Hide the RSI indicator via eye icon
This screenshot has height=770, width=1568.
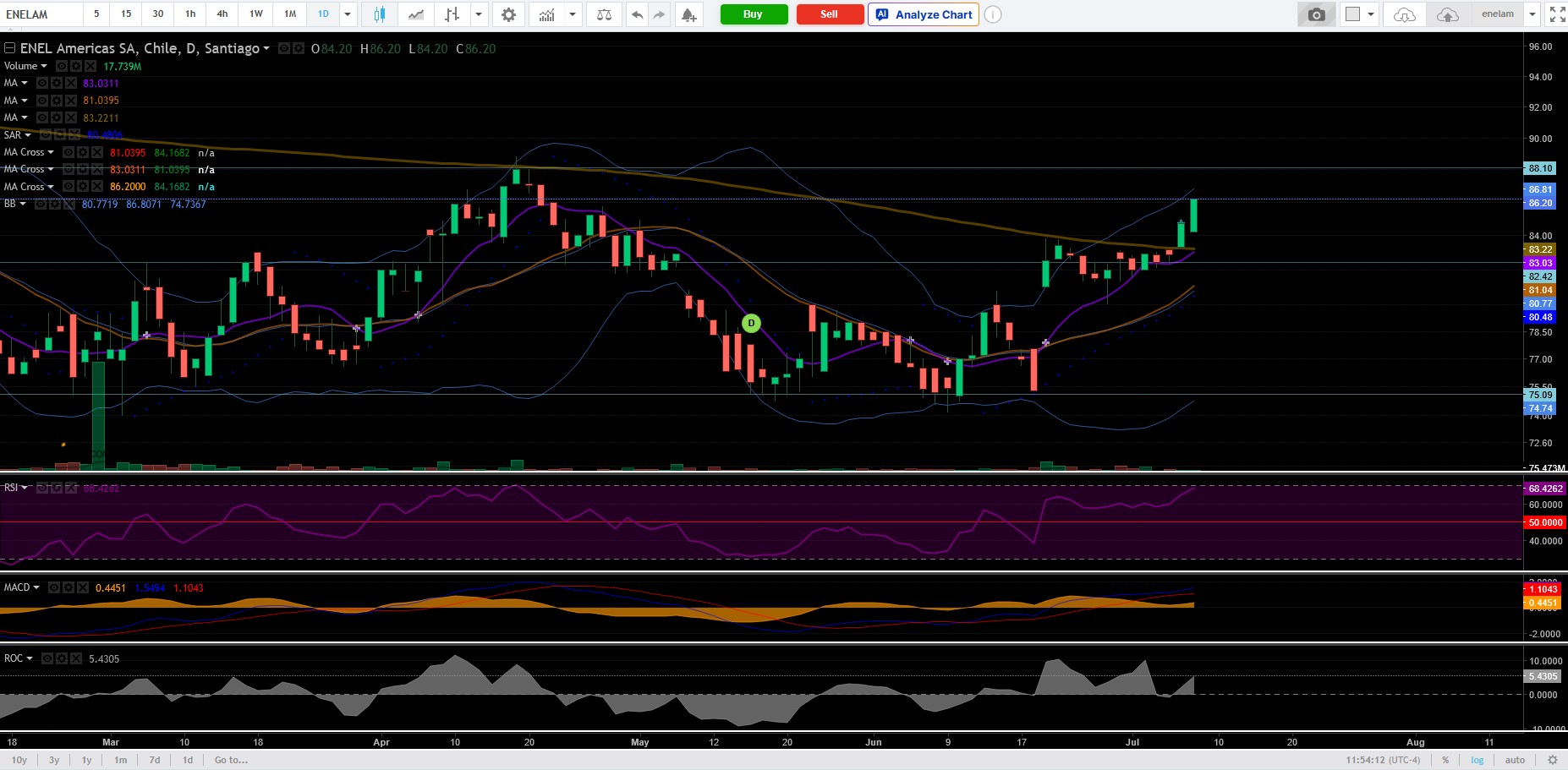pyautogui.click(x=41, y=488)
